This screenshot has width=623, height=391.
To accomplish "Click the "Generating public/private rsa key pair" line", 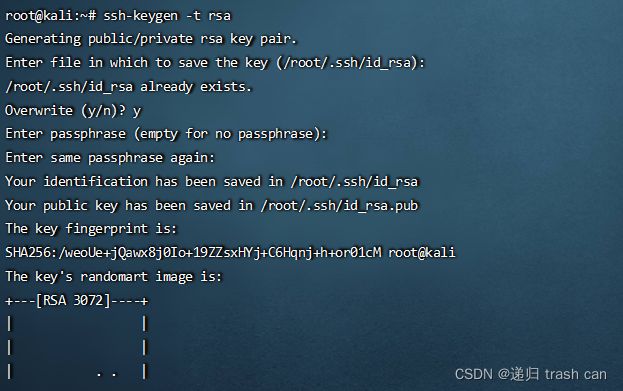I will click(151, 39).
